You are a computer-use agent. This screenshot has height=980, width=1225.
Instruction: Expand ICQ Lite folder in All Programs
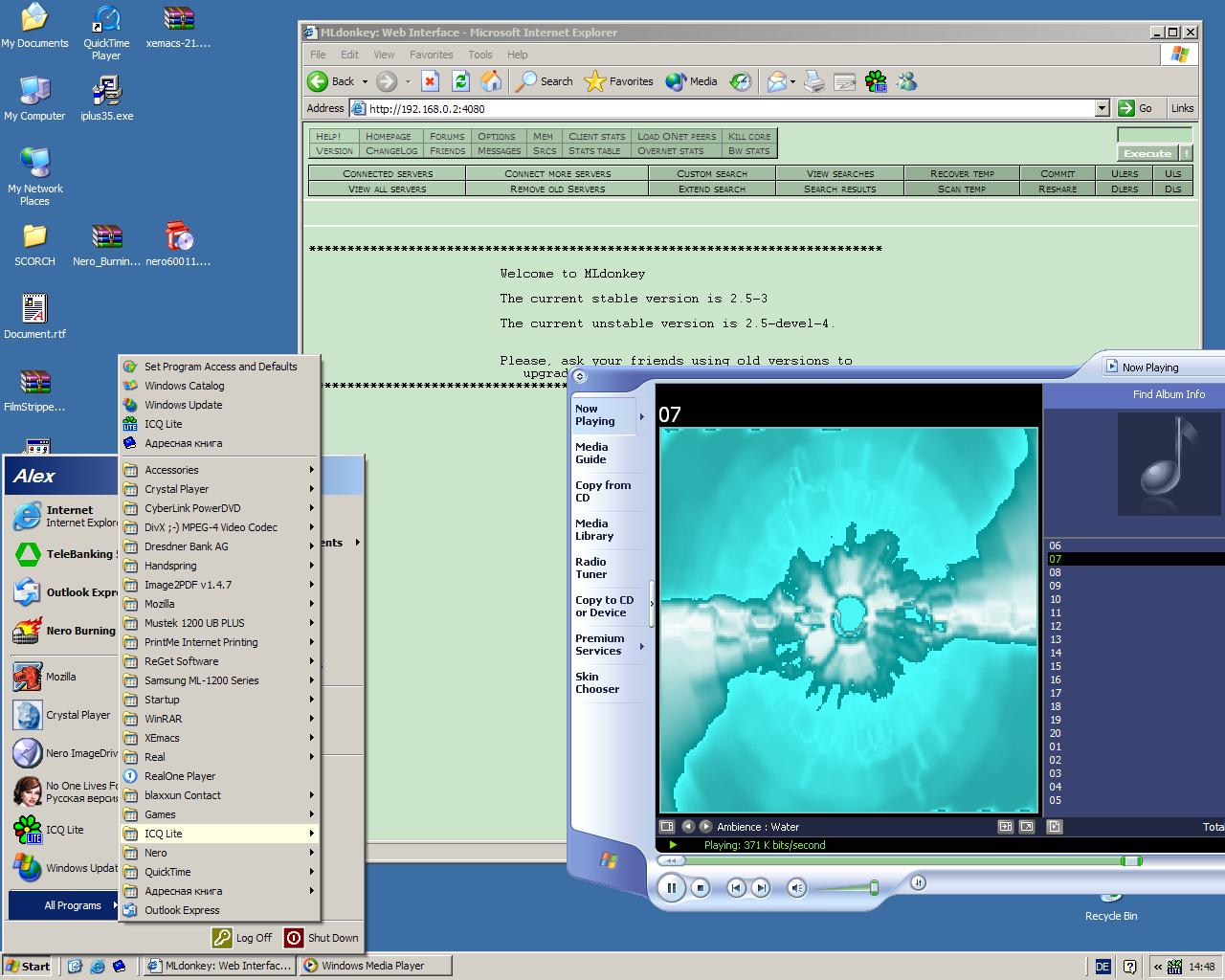click(219, 834)
